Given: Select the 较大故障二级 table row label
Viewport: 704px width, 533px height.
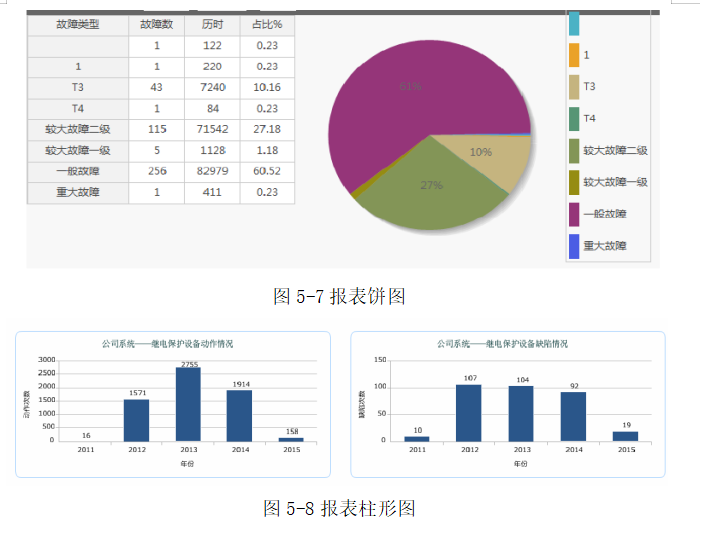Looking at the screenshot, I should 78,129.
